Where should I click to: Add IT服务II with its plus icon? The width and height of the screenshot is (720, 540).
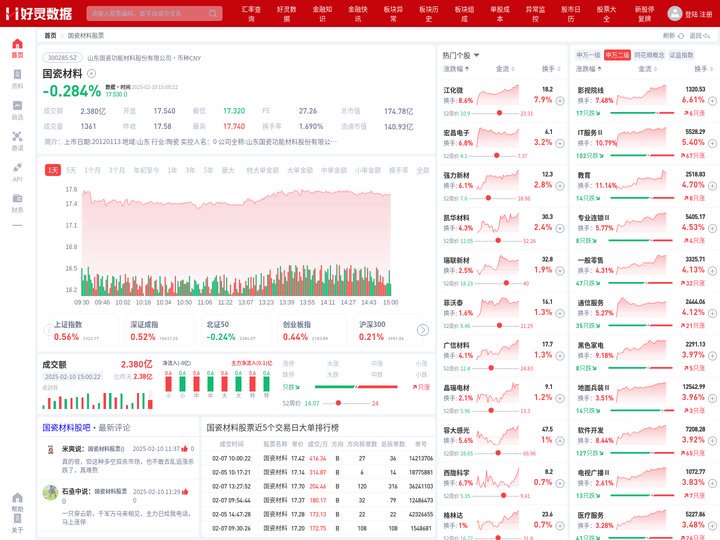[712, 143]
